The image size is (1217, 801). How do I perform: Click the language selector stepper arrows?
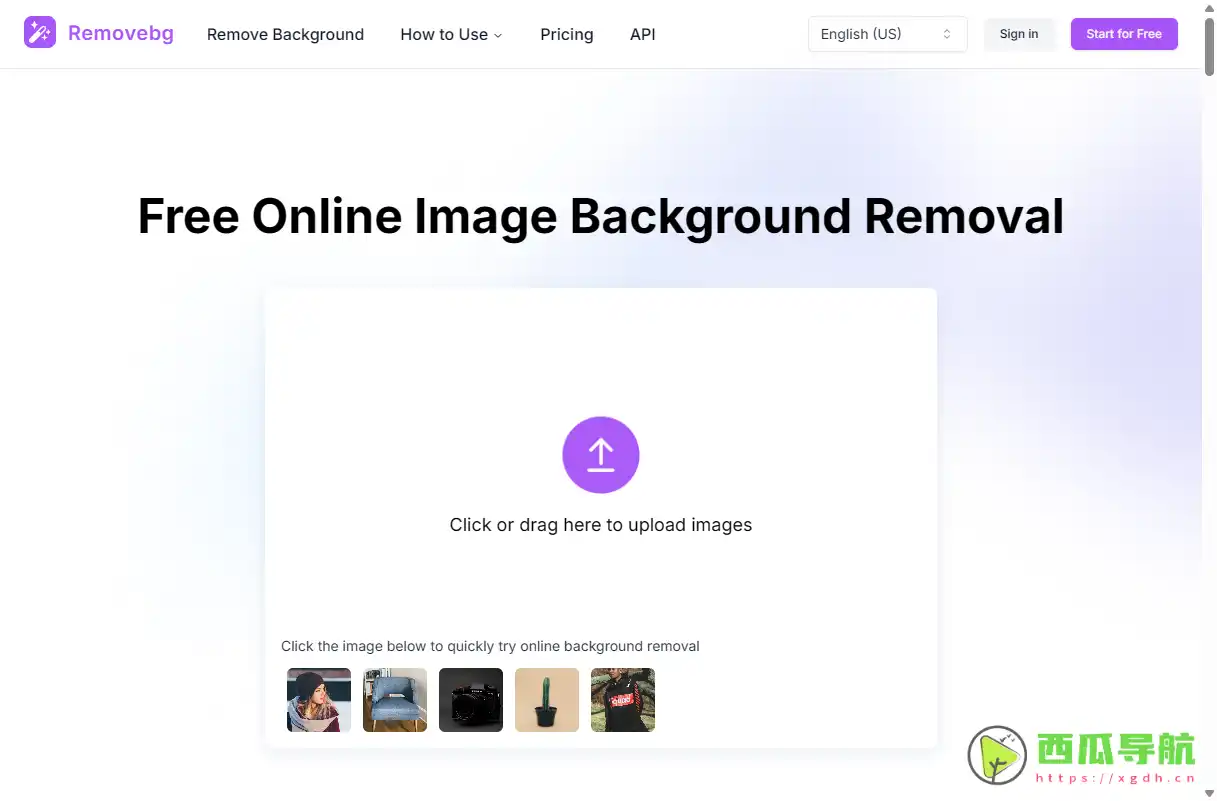(x=946, y=33)
